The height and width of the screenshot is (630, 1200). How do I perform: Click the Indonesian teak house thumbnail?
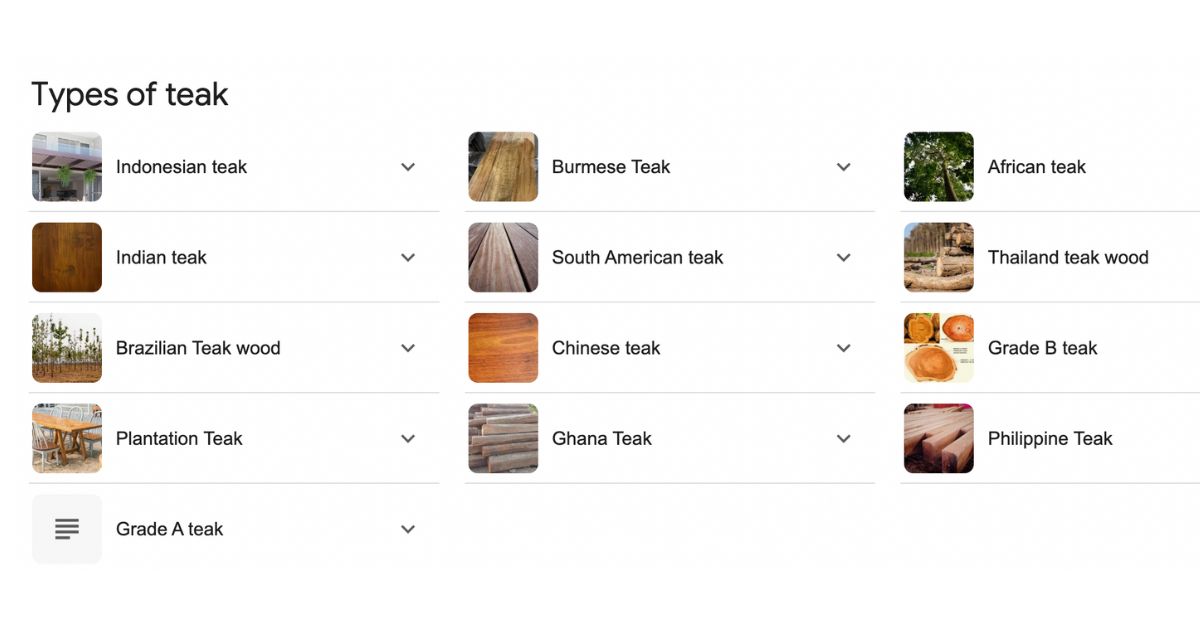pyautogui.click(x=67, y=166)
